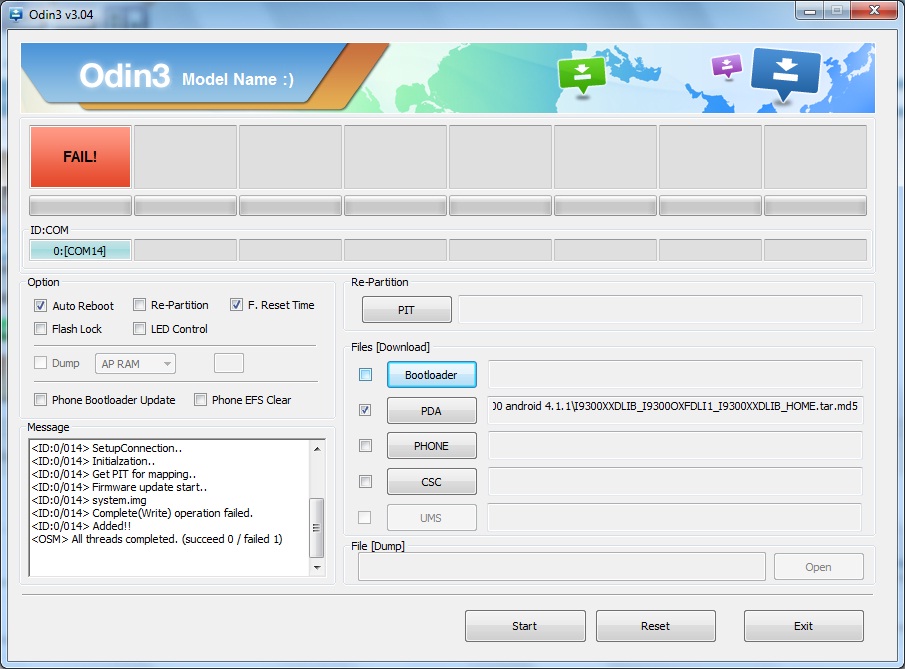
Task: Click the UMS checkbox
Action: tap(365, 517)
